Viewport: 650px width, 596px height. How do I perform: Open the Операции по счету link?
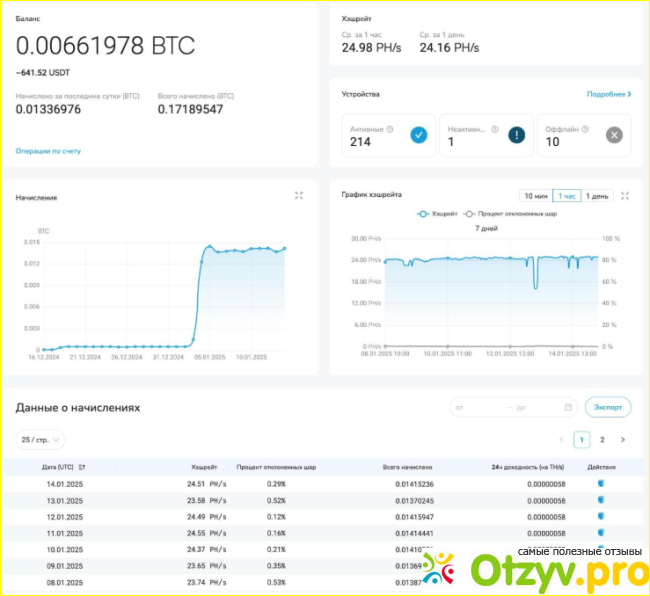click(48, 151)
